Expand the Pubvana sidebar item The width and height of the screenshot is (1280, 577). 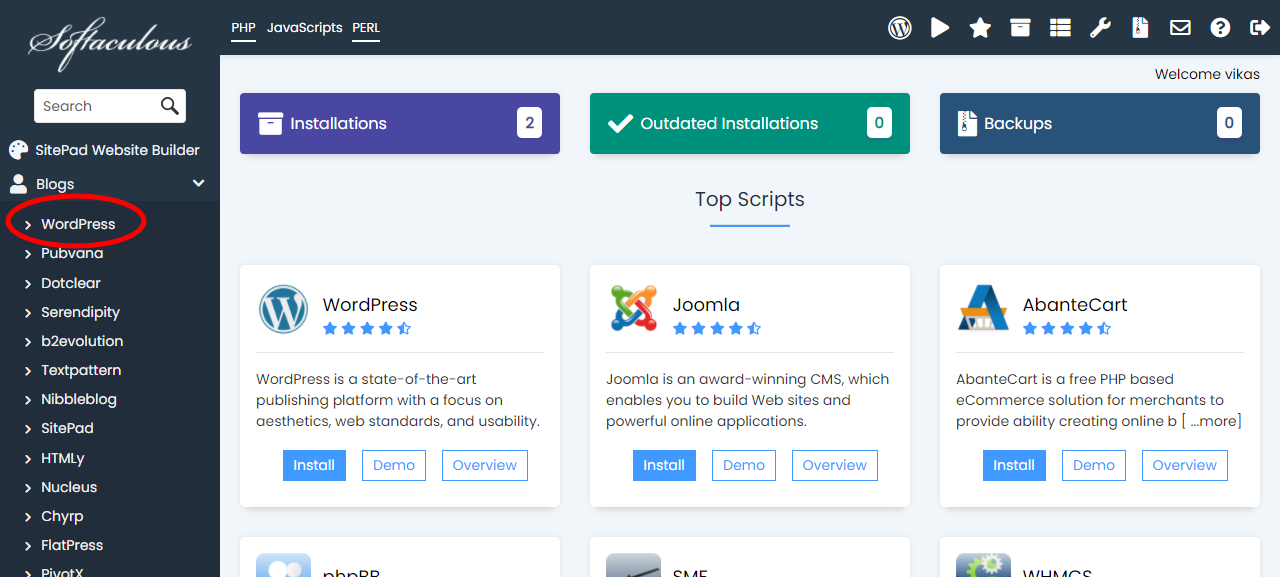click(x=72, y=253)
